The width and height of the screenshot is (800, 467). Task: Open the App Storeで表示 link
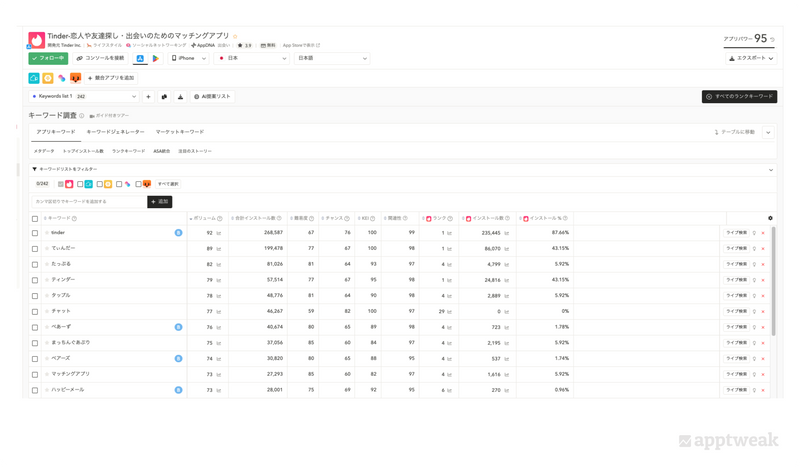pyautogui.click(x=301, y=45)
